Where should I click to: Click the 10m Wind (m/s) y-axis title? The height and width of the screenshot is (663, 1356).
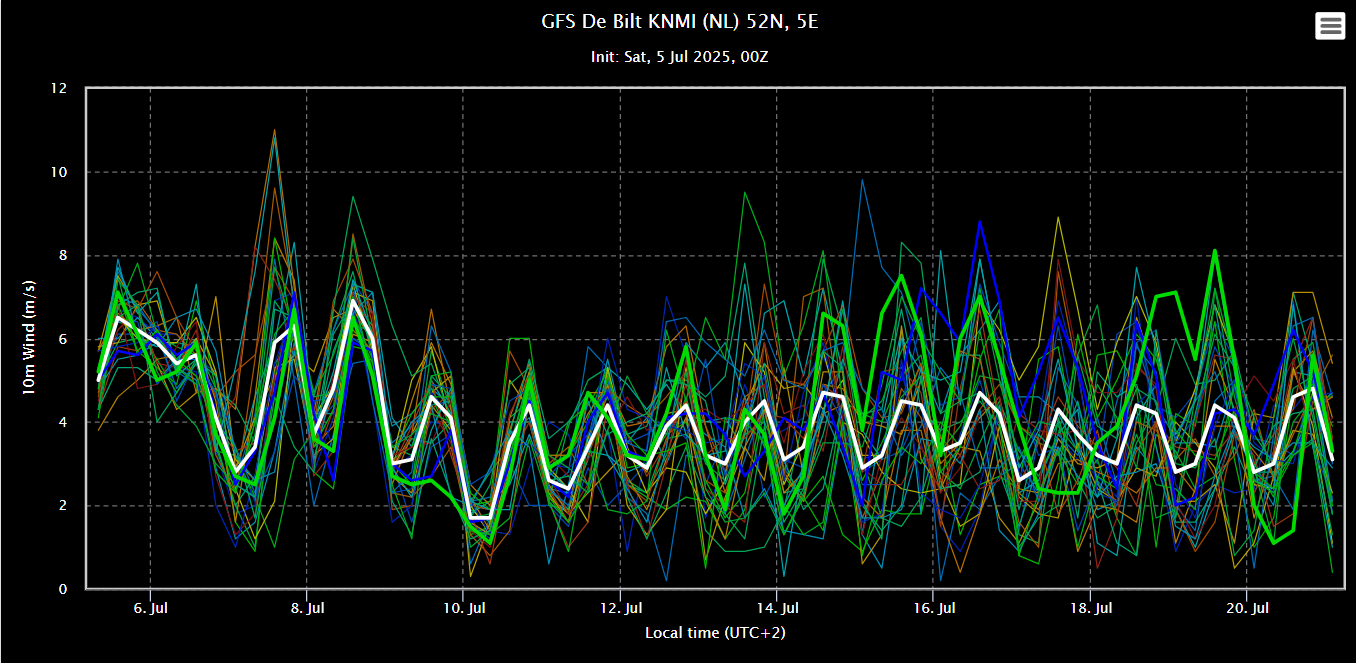(x=29, y=338)
